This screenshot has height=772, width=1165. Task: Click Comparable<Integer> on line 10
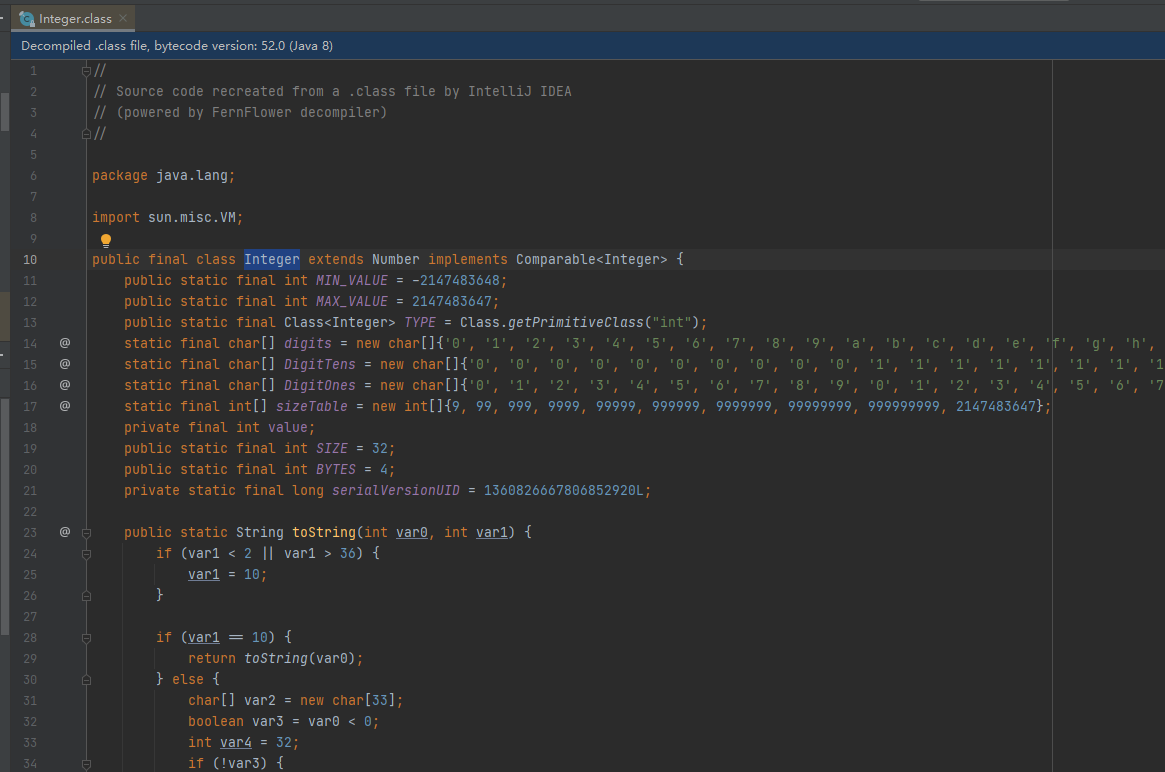pyautogui.click(x=591, y=259)
